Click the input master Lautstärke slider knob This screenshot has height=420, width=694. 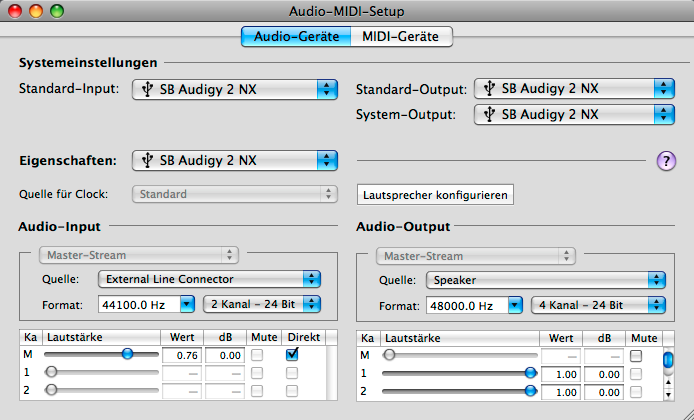pos(127,354)
